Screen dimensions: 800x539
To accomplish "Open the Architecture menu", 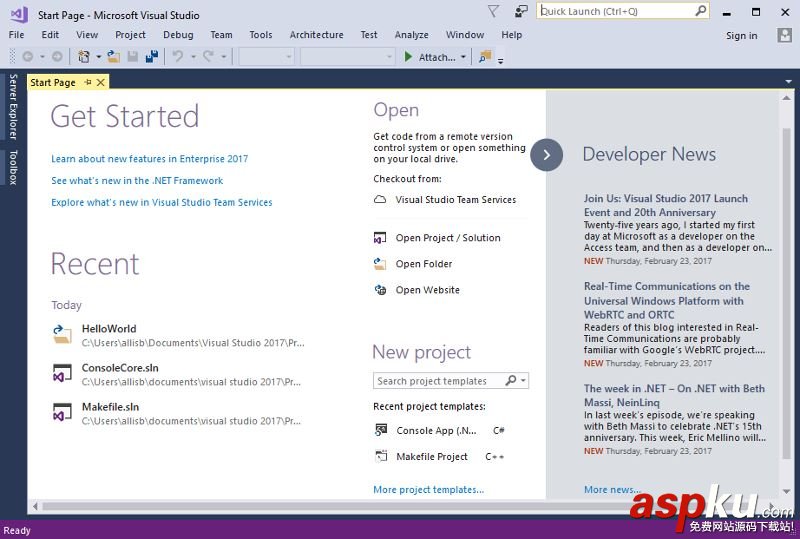I will [x=316, y=35].
